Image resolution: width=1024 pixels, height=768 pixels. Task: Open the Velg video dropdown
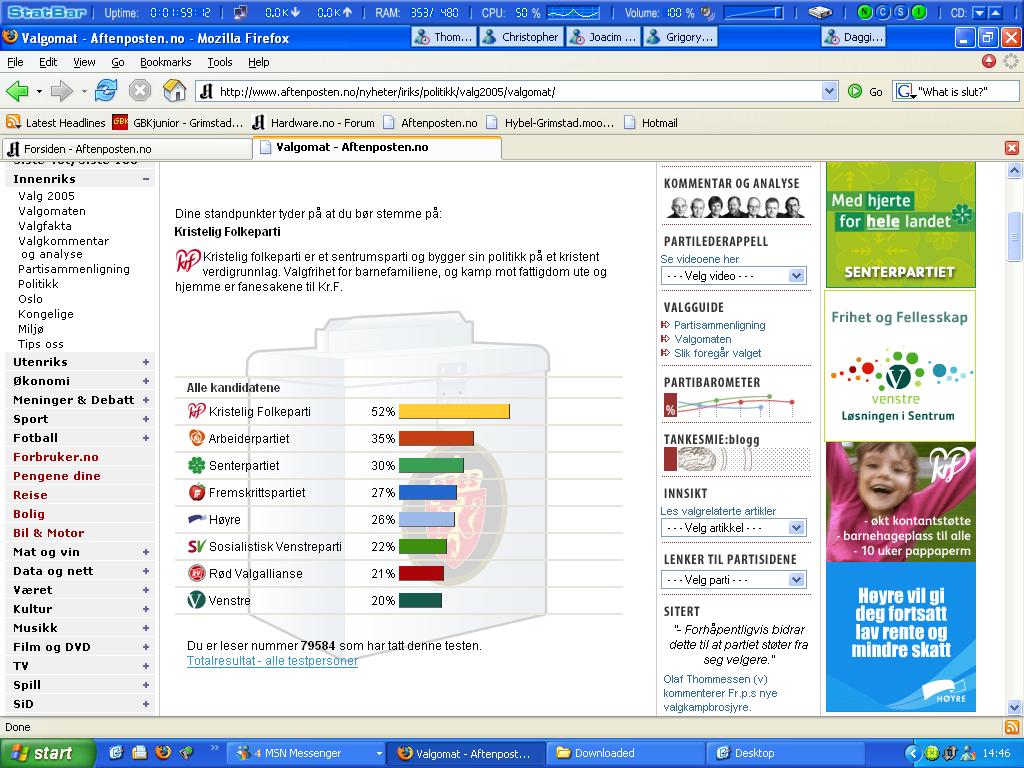[x=733, y=276]
